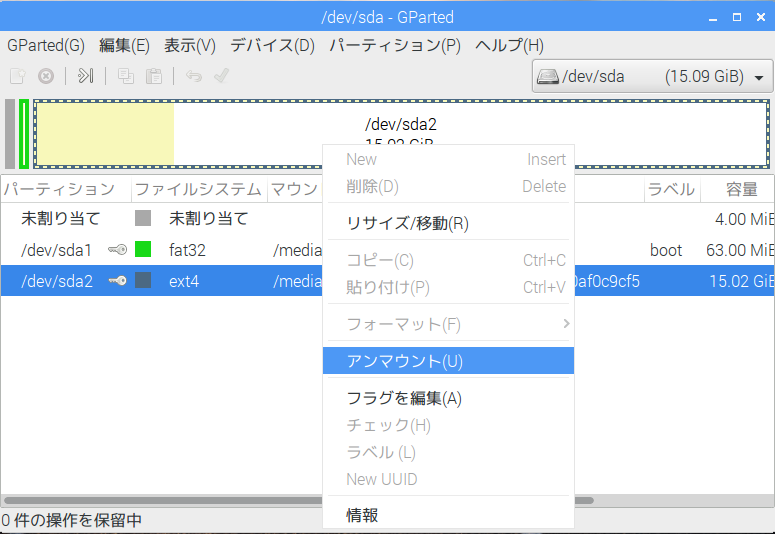Click the ファイルシステム column header
This screenshot has height=534, width=775.
click(x=199, y=189)
